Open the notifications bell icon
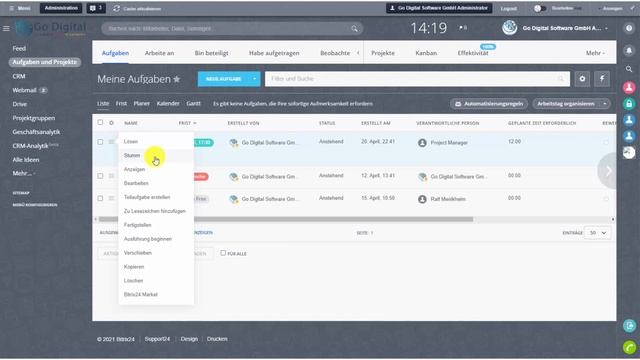Viewport: 640px width, 360px height. click(x=629, y=51)
